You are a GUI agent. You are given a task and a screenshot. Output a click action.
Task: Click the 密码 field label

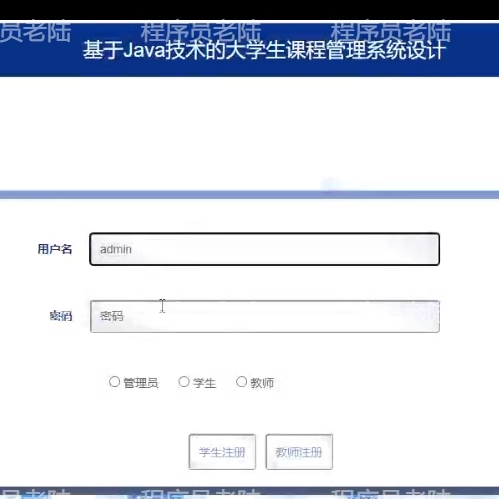61,316
